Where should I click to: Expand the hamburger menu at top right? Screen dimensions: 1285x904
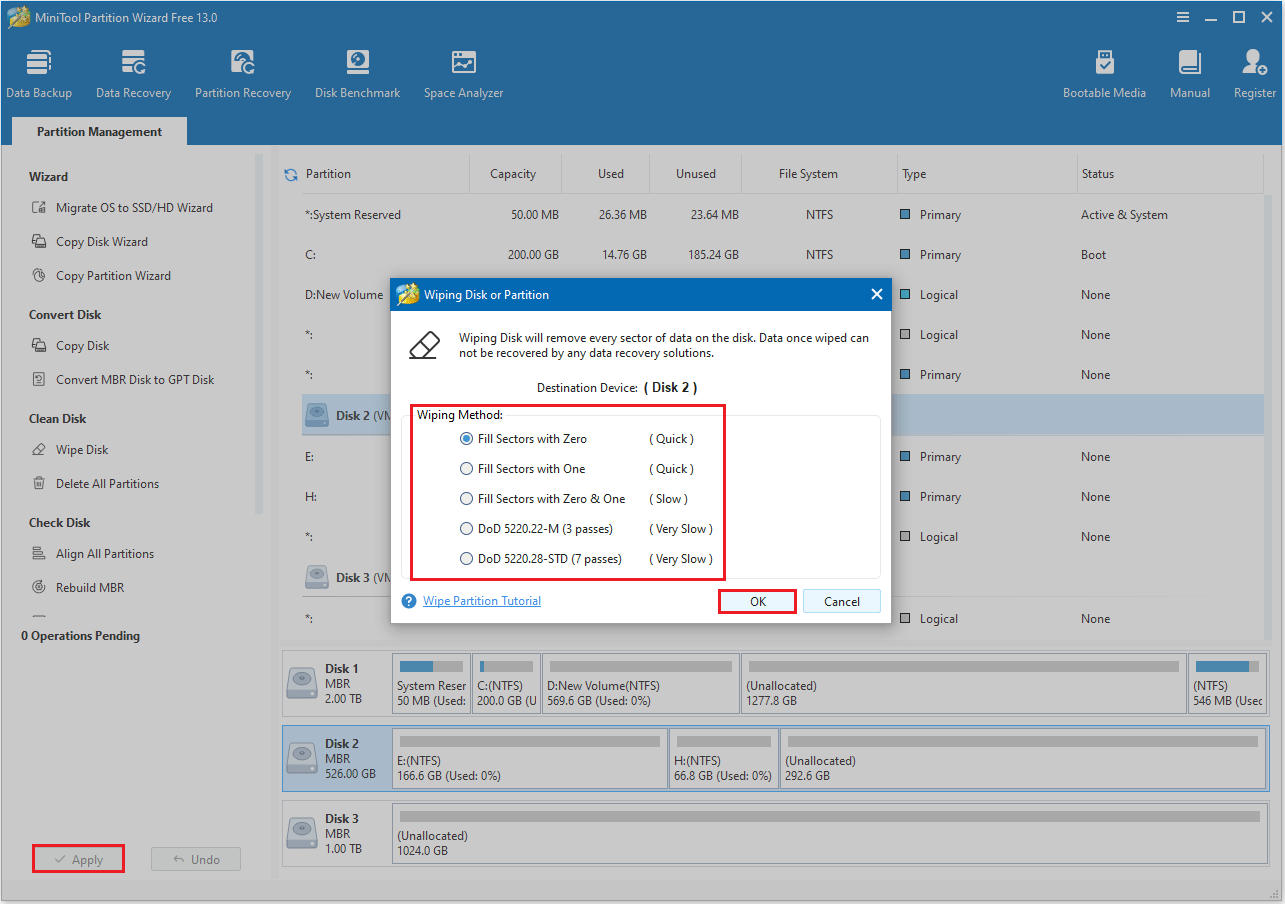coord(1183,17)
